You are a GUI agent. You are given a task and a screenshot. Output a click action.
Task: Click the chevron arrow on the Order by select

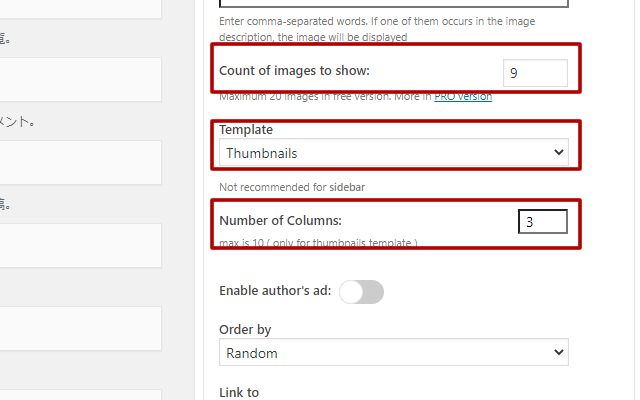pos(558,353)
